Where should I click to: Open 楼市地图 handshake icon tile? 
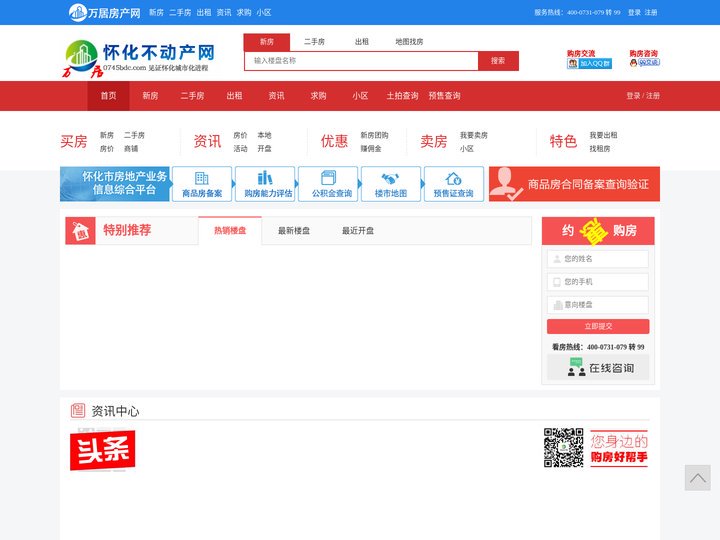click(391, 184)
